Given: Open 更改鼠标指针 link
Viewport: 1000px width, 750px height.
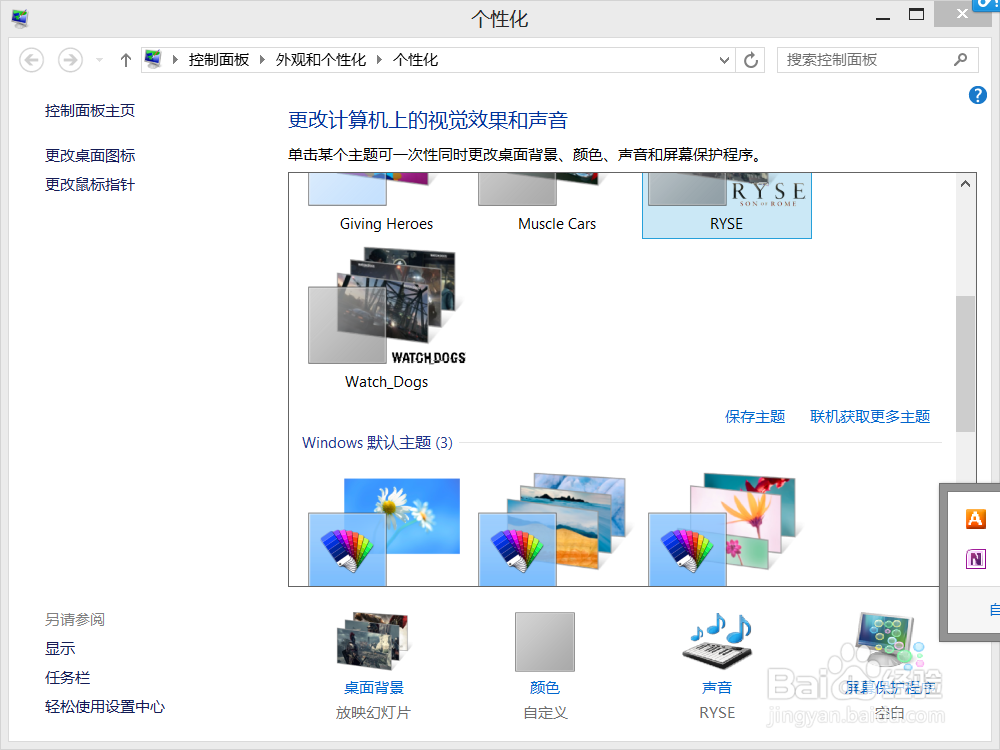Looking at the screenshot, I should (90, 185).
